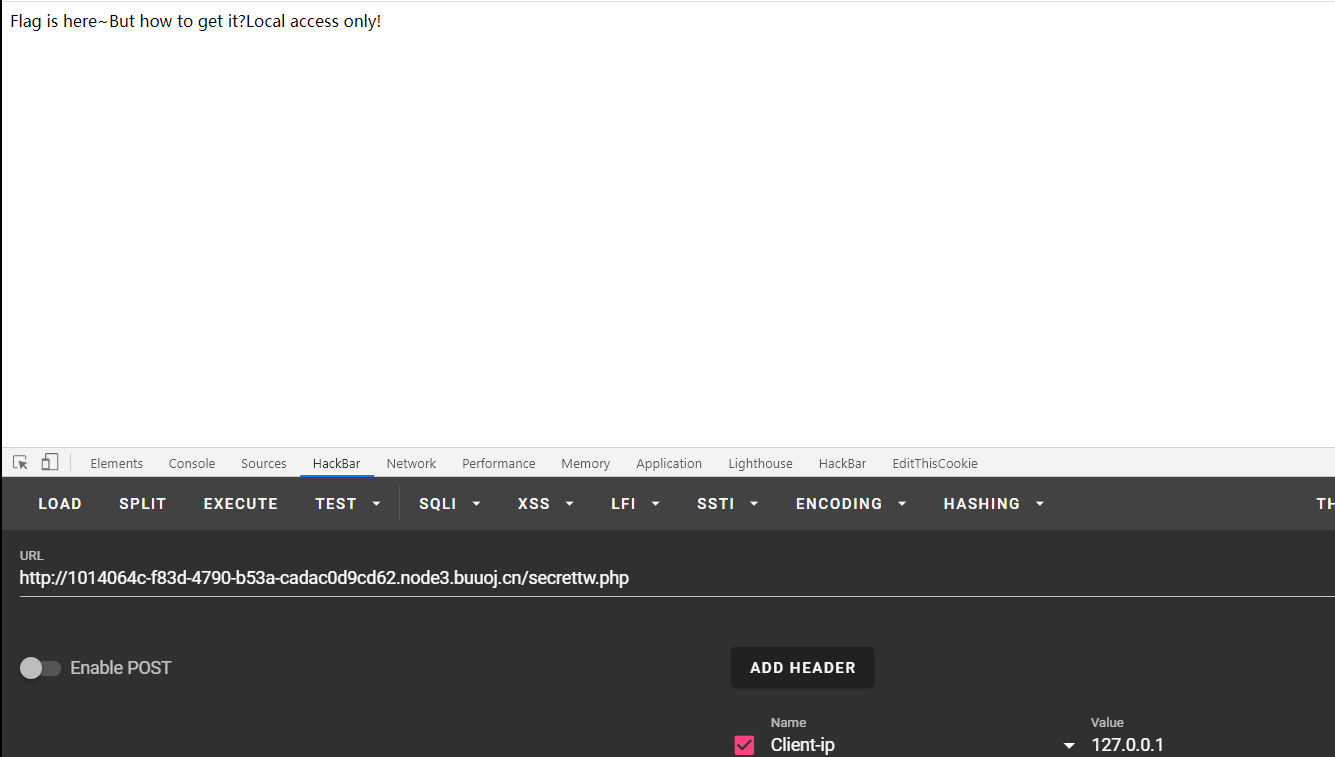This screenshot has width=1335, height=757.
Task: Open the ENCODING dropdown menu
Action: click(851, 504)
